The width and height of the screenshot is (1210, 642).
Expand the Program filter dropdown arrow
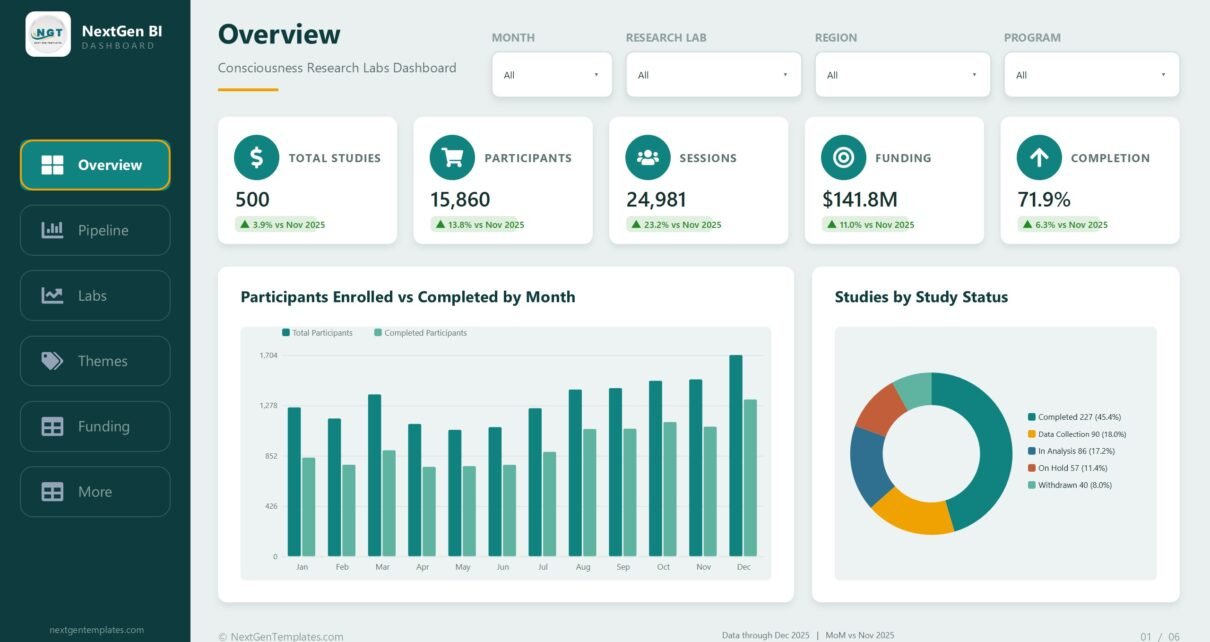tap(1163, 75)
